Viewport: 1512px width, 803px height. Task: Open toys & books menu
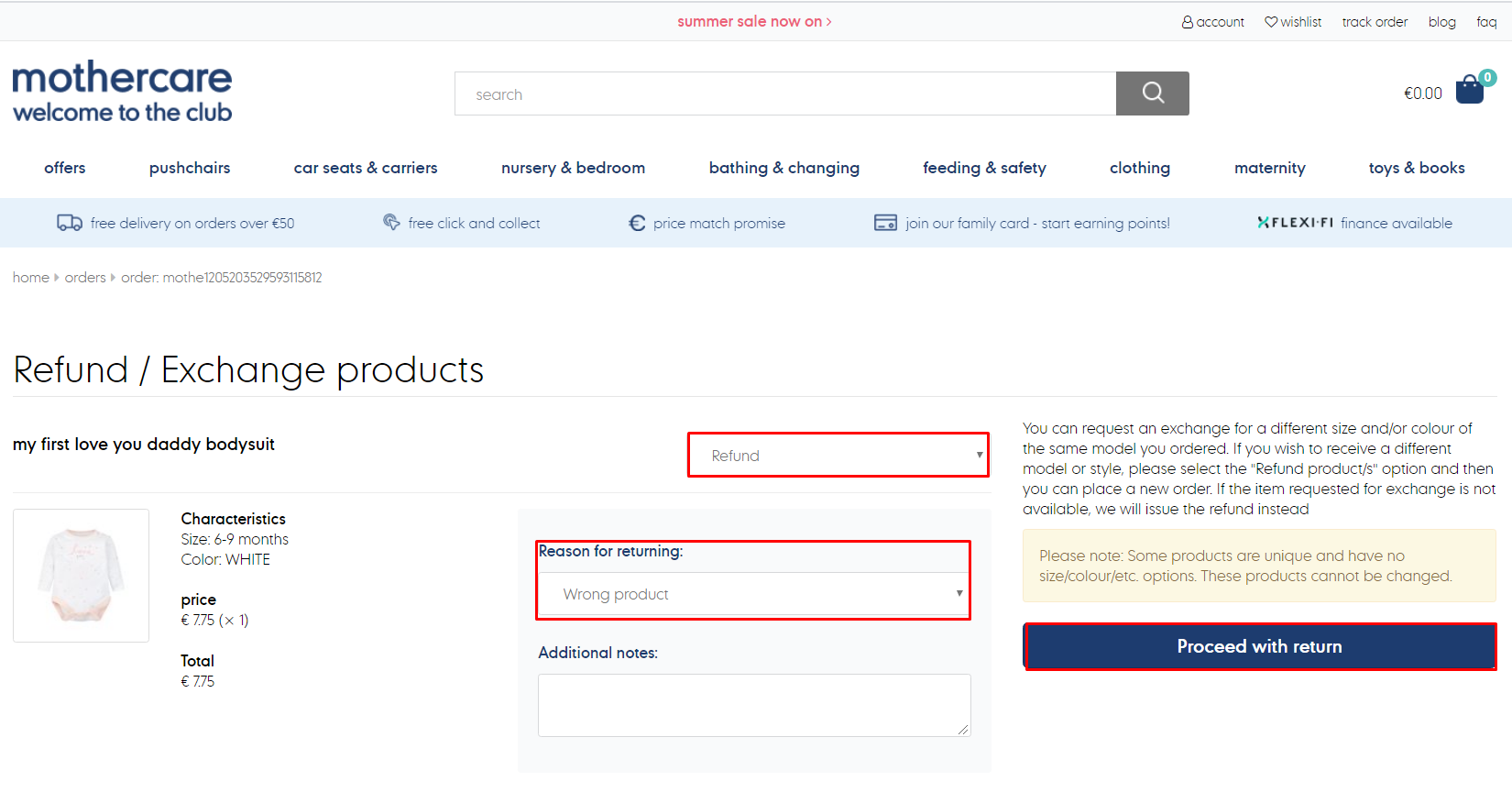click(x=1417, y=168)
